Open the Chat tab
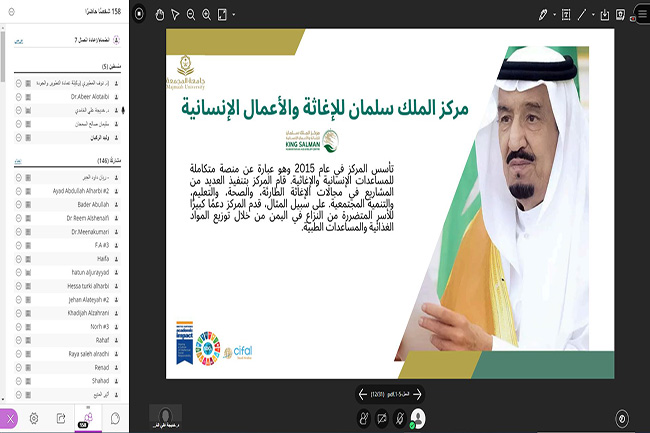 [x=115, y=418]
